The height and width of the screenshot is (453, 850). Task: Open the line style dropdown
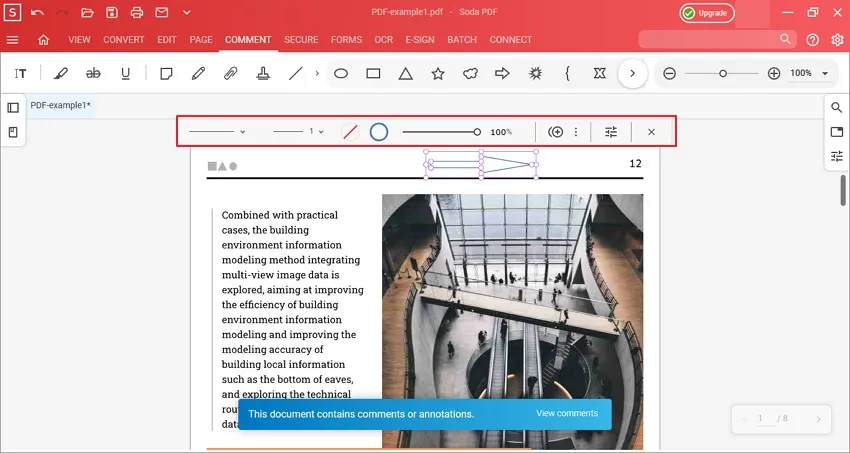coord(217,132)
